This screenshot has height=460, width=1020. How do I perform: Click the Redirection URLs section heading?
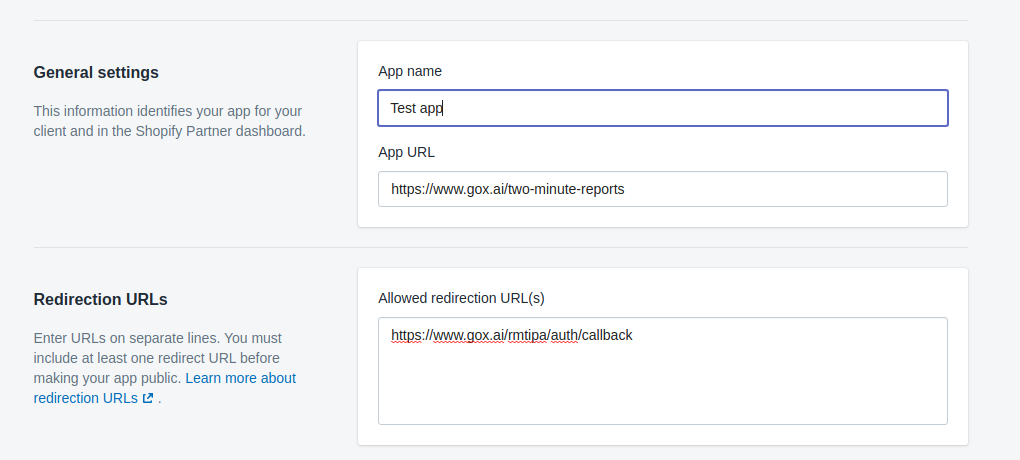(x=101, y=299)
